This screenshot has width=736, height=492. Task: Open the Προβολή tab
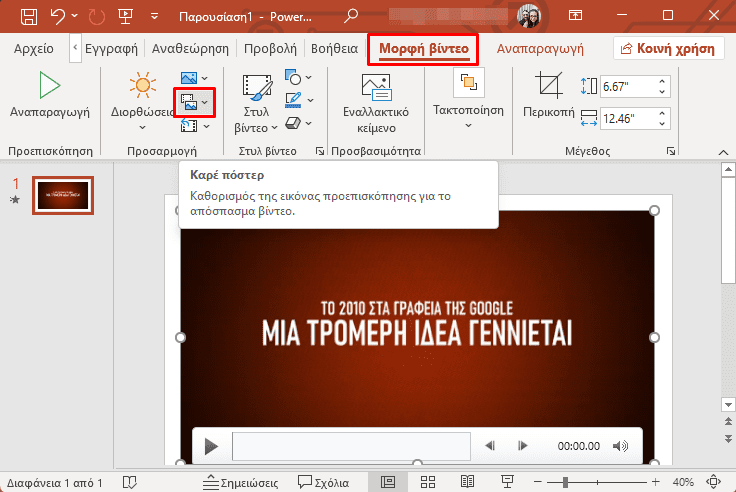[270, 48]
